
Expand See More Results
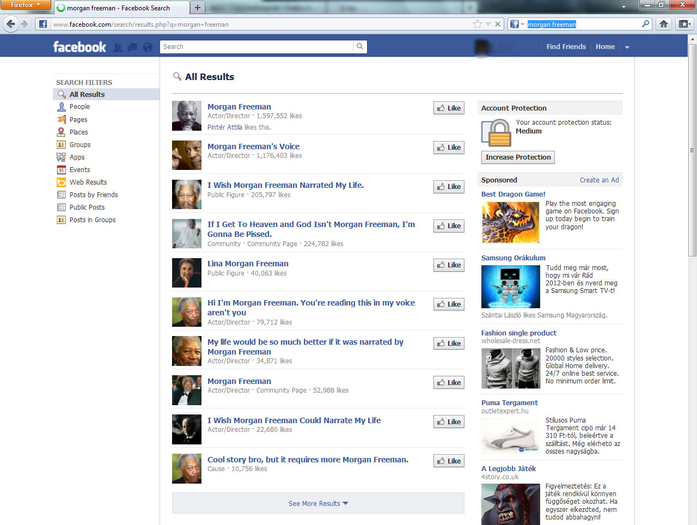[x=318, y=503]
